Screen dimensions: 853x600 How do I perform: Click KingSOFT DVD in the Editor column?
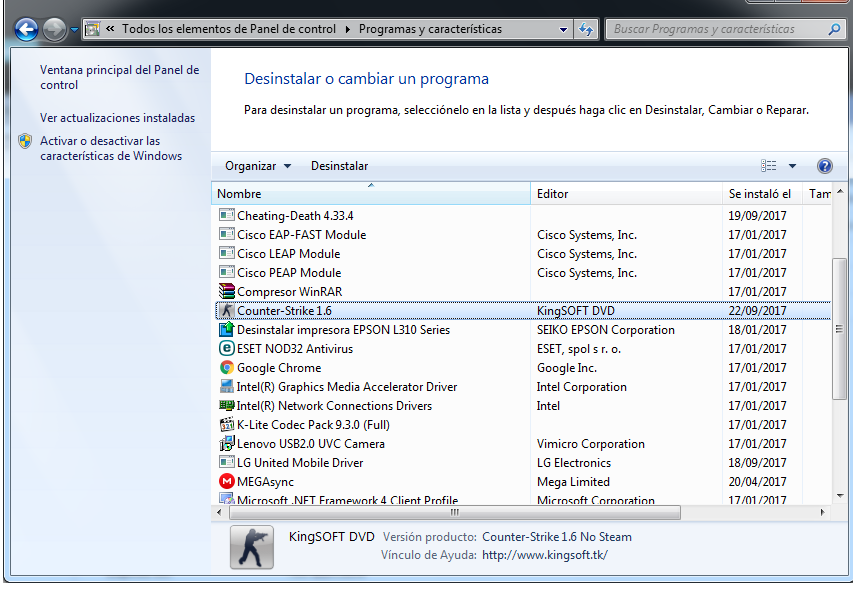point(576,311)
